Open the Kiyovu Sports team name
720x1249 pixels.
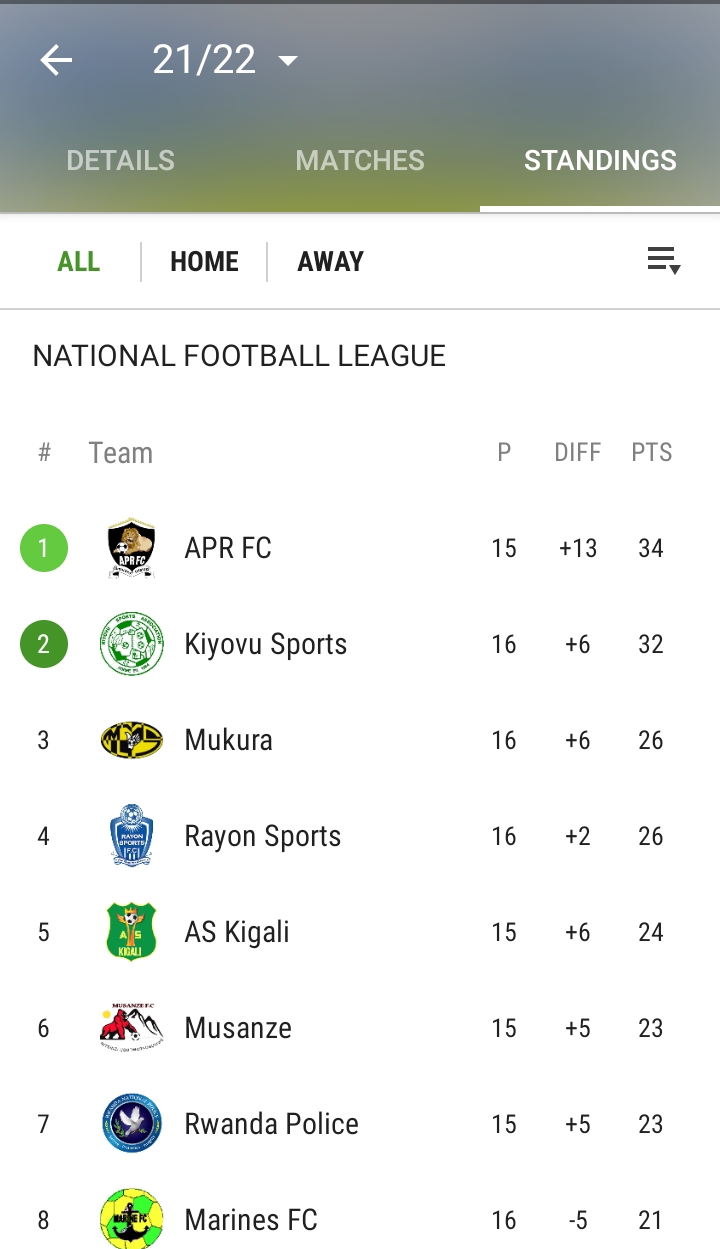click(266, 644)
